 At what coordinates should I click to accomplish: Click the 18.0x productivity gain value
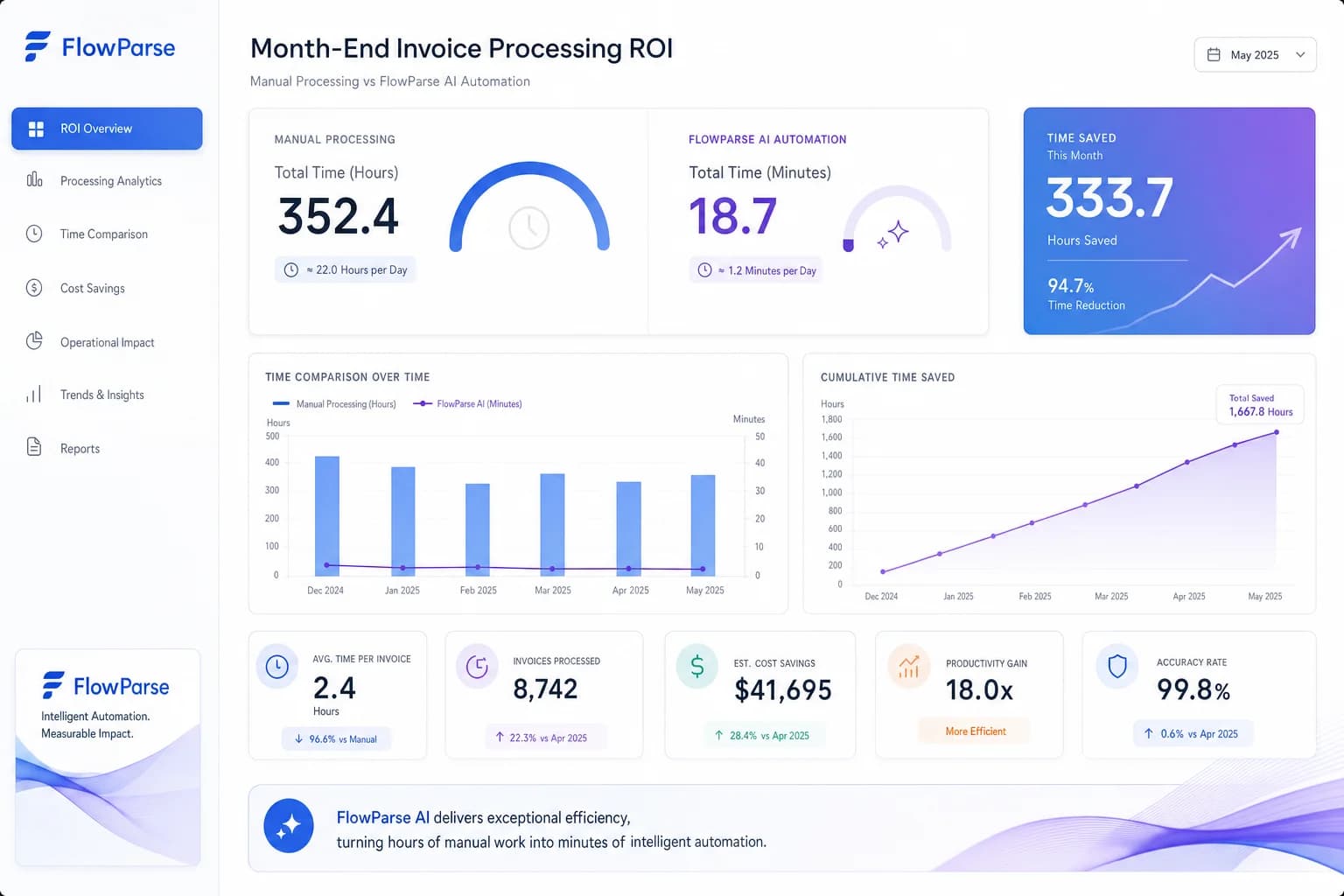[979, 690]
